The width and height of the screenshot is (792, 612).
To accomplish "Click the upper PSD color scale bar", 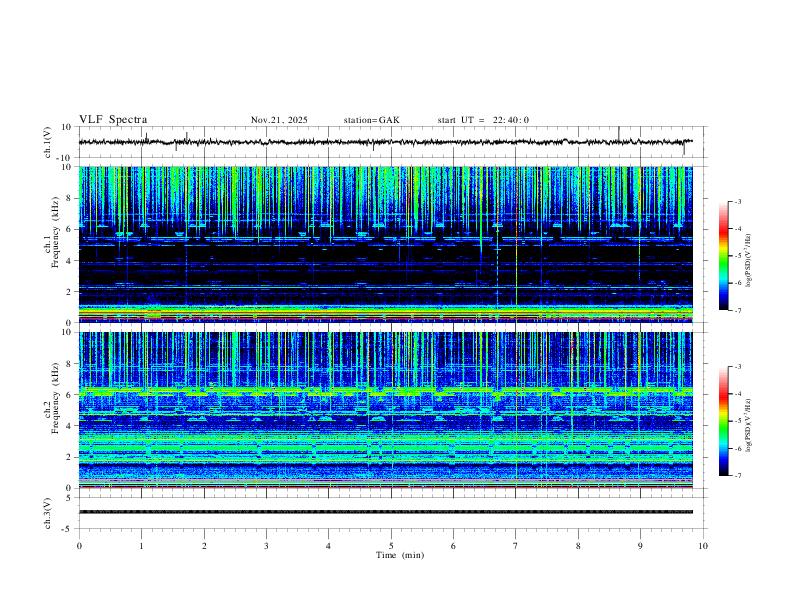I will pos(724,256).
